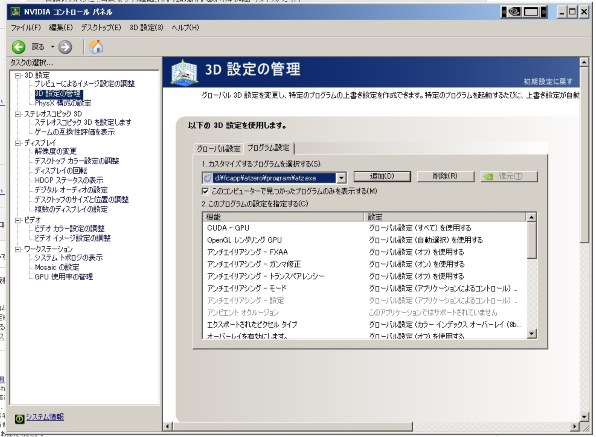Select the antialiasing transparency row

click(365, 276)
